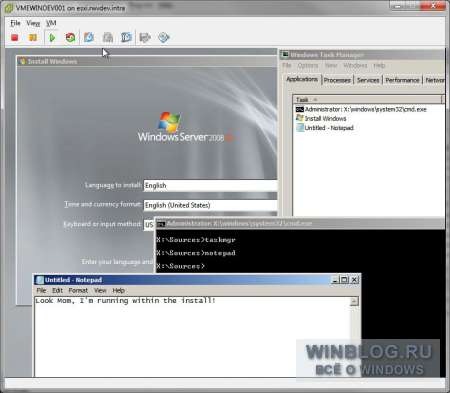Switch to the Applications tab
450x393 pixels.
(302, 79)
